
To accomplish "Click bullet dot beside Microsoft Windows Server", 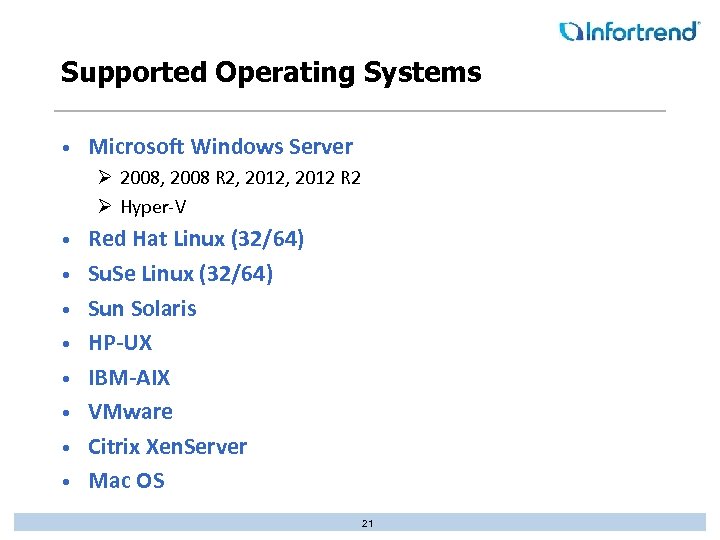I will [64, 148].
